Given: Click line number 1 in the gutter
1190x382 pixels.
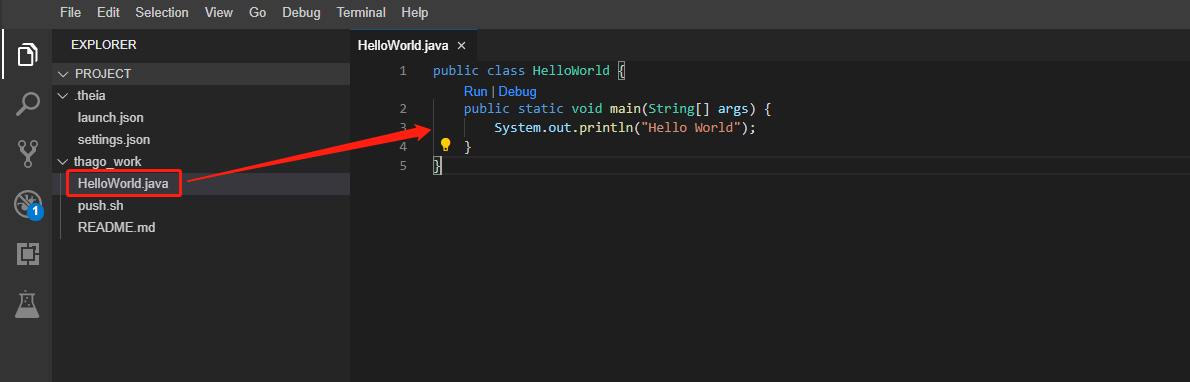Looking at the screenshot, I should (x=403, y=71).
